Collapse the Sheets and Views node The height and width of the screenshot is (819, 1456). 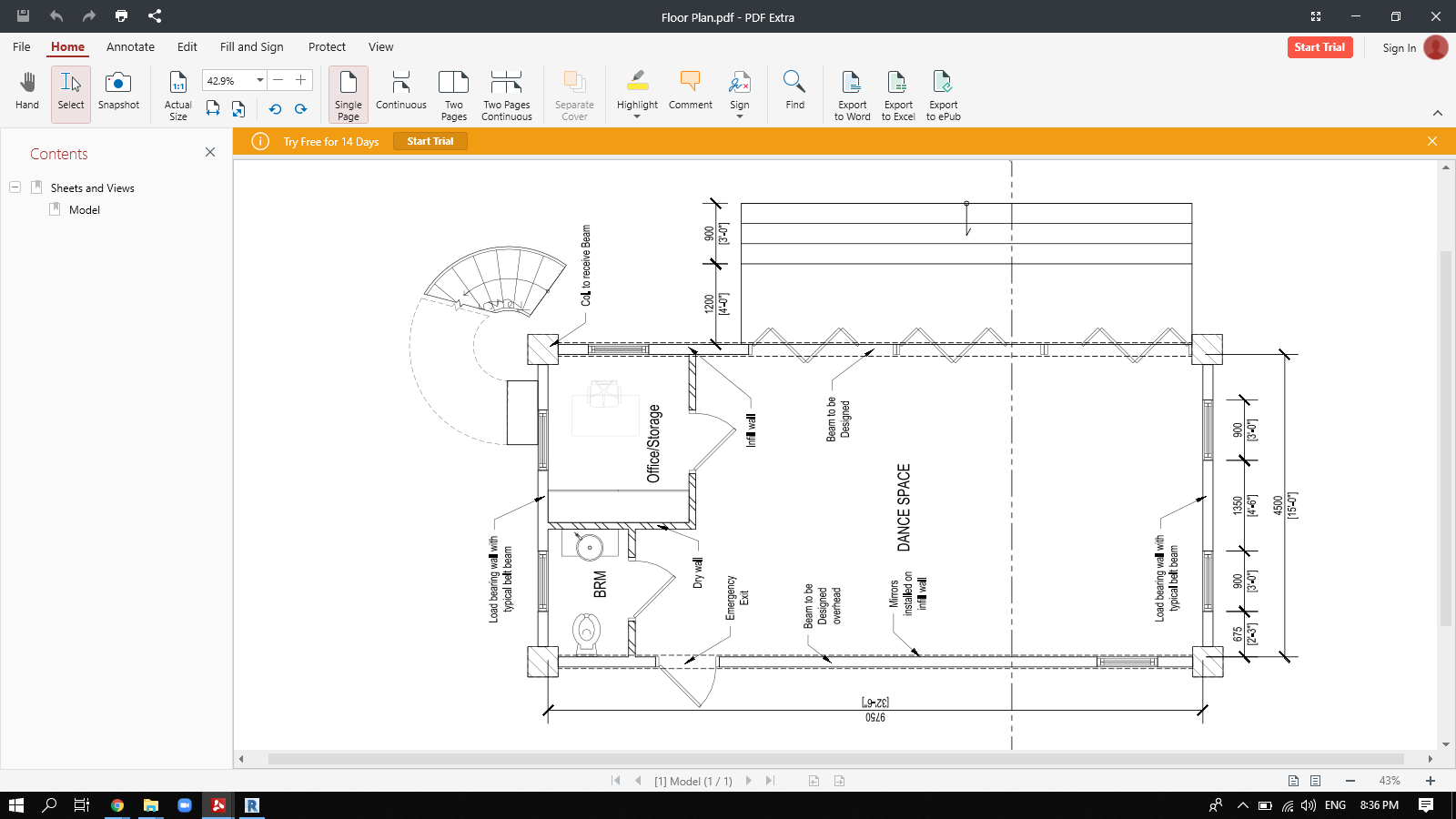click(13, 187)
